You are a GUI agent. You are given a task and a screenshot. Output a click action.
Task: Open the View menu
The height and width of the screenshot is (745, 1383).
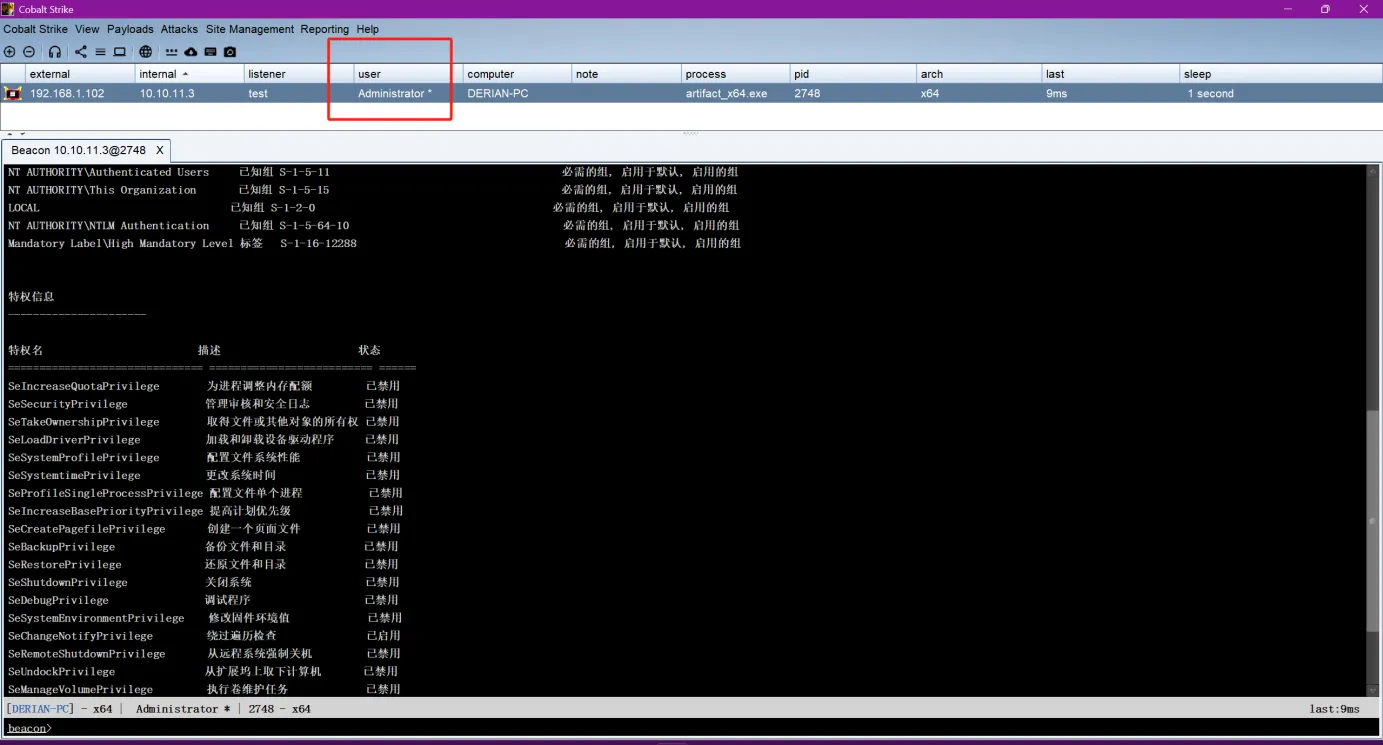tap(87, 29)
